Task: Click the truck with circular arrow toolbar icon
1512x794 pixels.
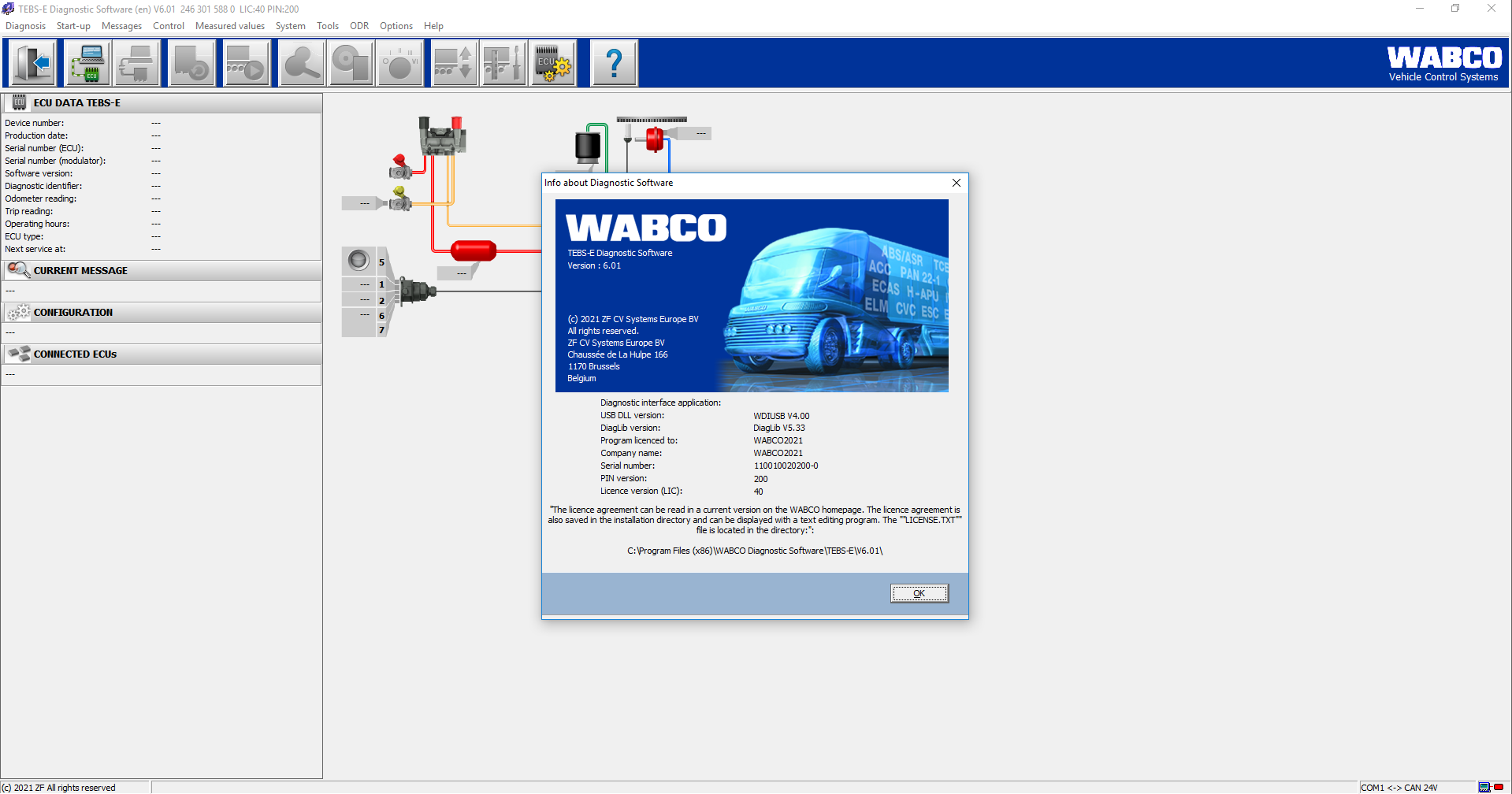Action: (192, 63)
